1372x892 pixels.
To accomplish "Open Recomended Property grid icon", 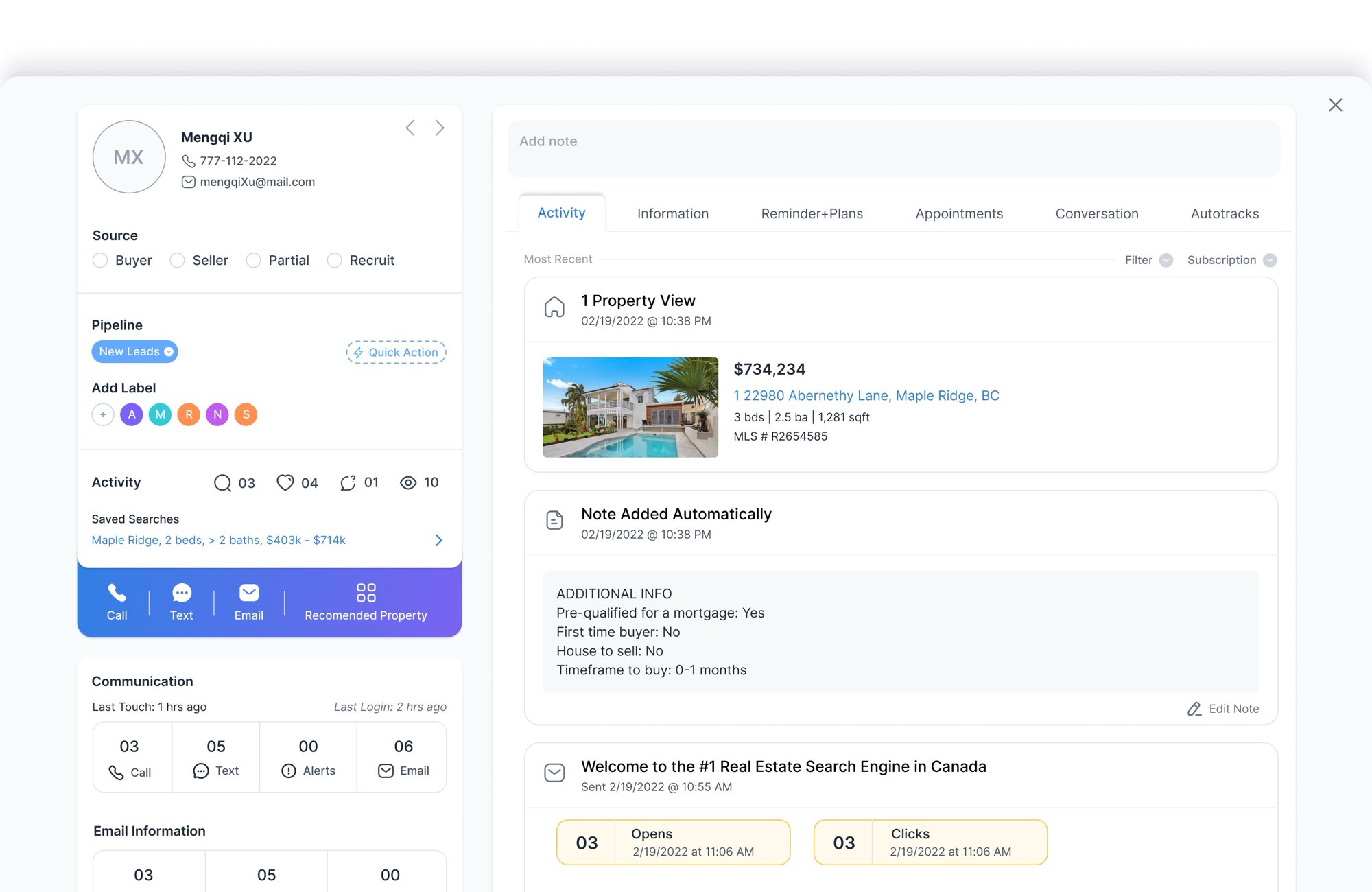I will coord(366,592).
